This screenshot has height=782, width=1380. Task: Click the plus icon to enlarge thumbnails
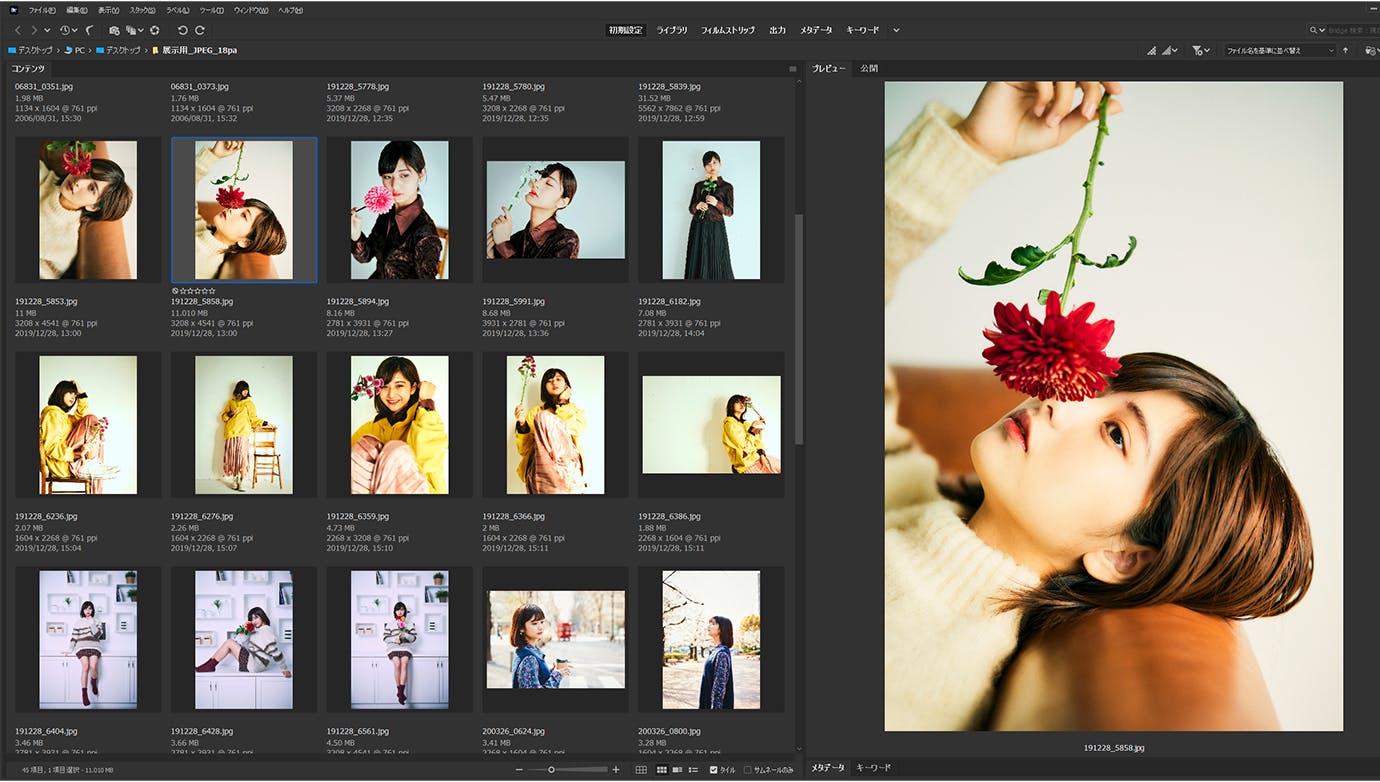coord(616,770)
